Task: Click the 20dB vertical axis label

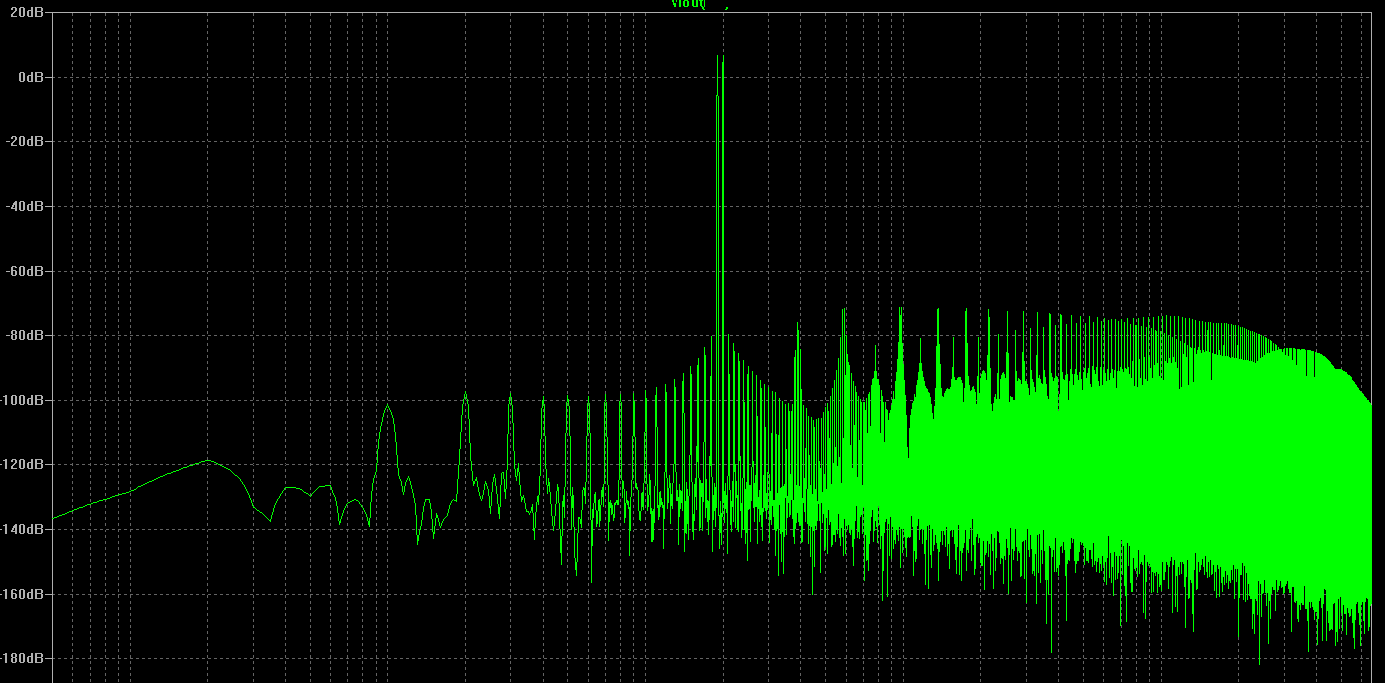Action: pyautogui.click(x=26, y=13)
